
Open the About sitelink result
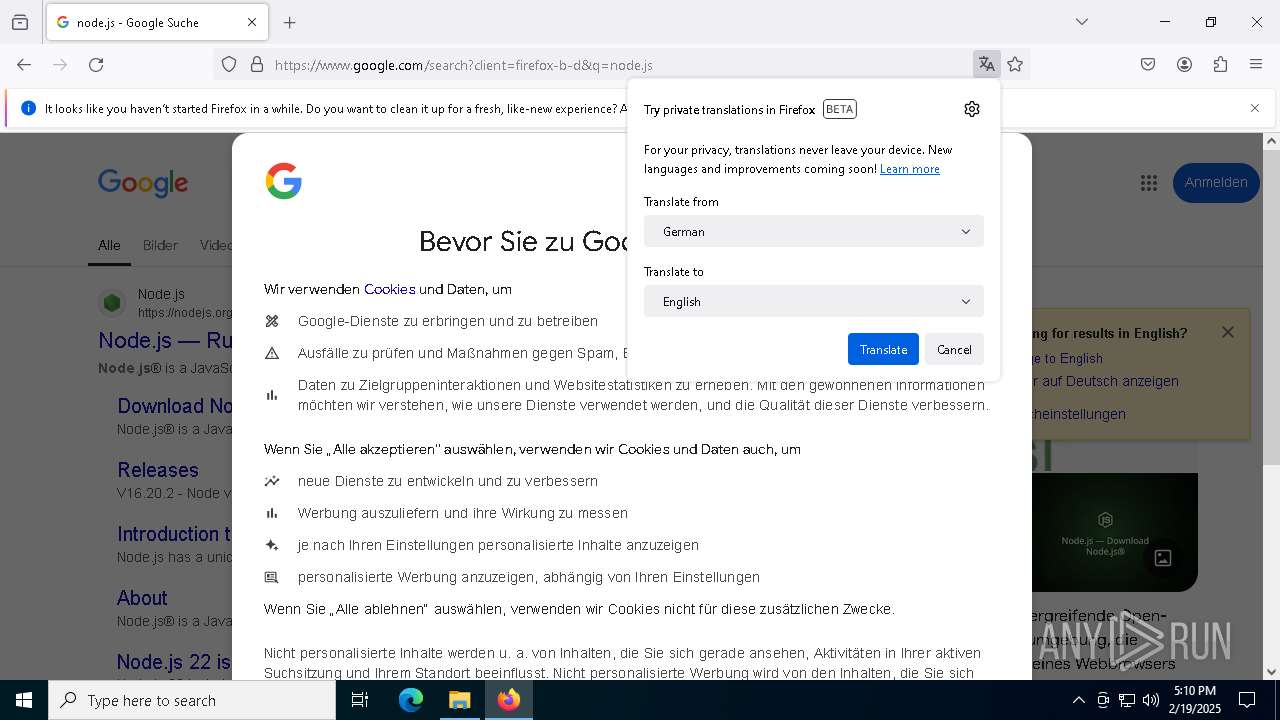pyautogui.click(x=142, y=598)
